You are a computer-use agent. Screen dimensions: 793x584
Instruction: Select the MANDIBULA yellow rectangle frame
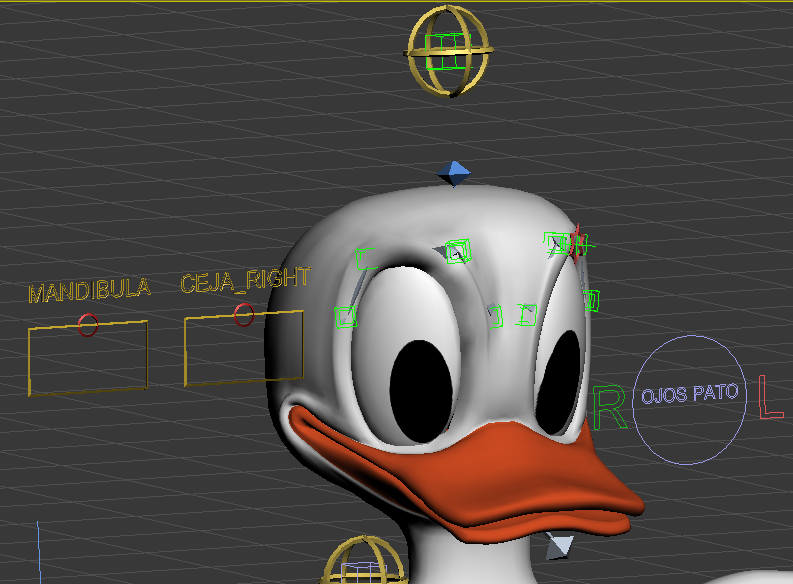tap(88, 358)
